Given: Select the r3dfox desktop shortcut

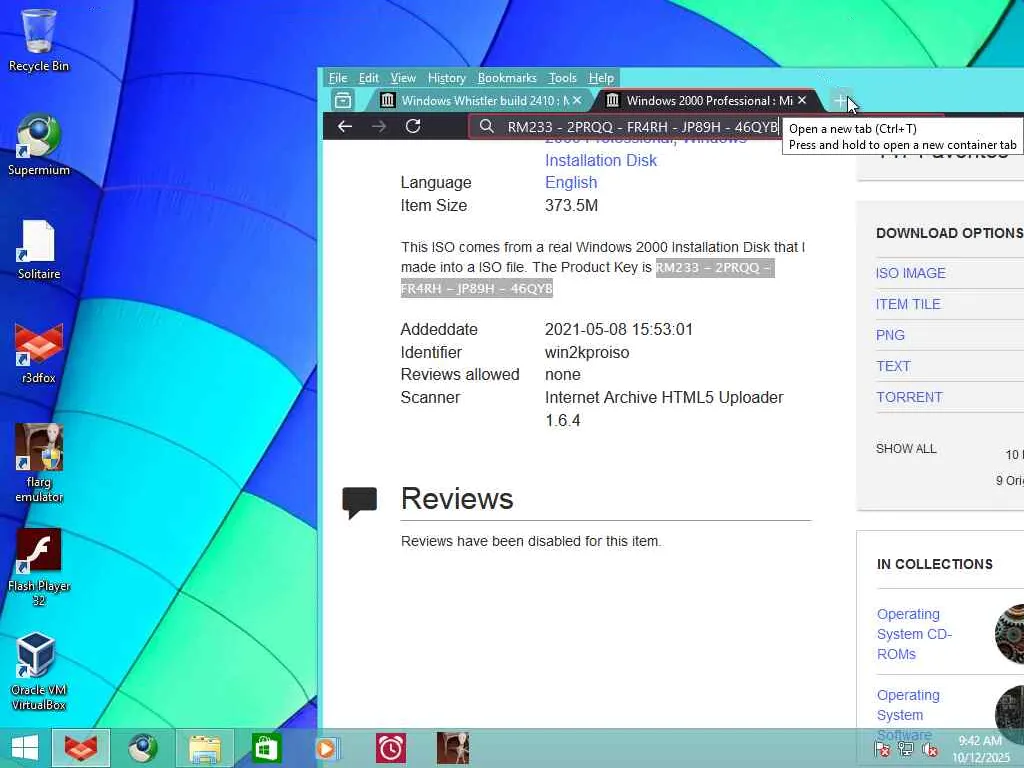Looking at the screenshot, I should click(39, 353).
